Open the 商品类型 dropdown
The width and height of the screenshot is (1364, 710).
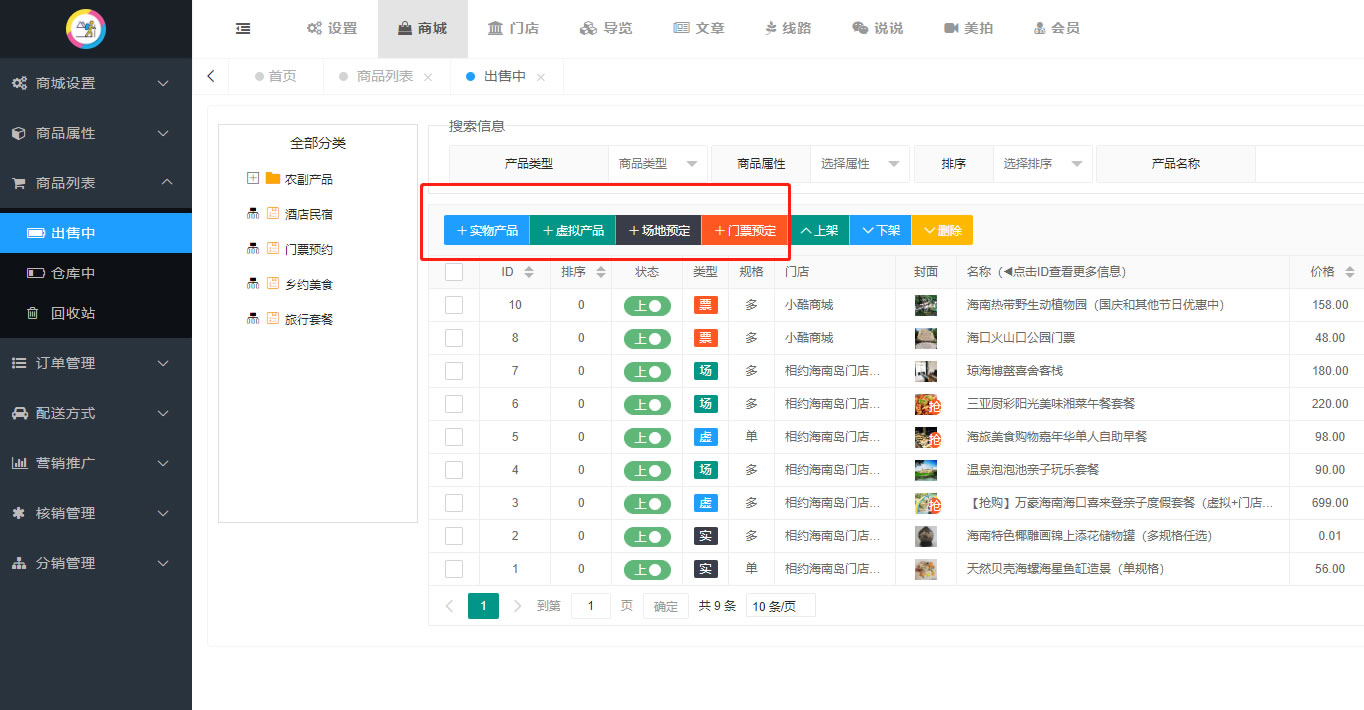657,164
